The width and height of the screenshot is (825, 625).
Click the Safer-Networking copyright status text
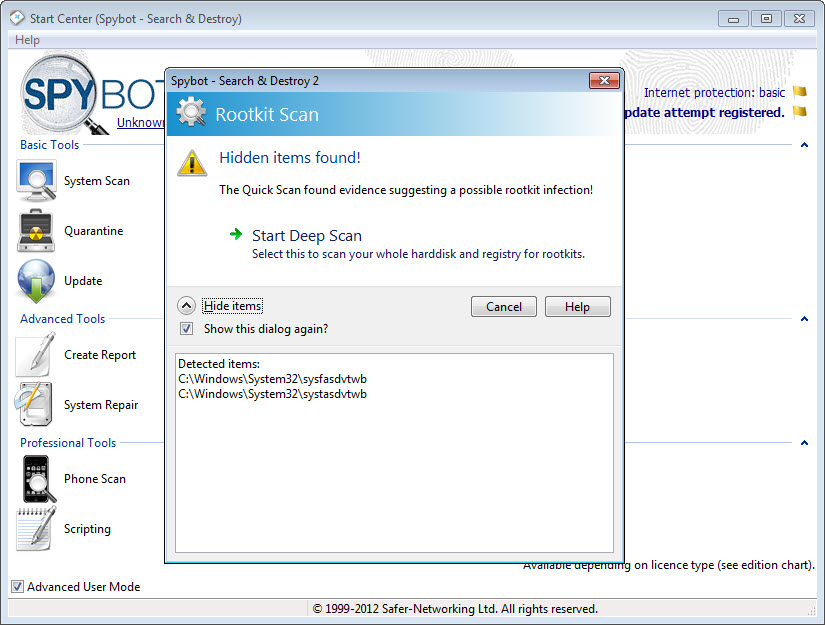pos(455,609)
